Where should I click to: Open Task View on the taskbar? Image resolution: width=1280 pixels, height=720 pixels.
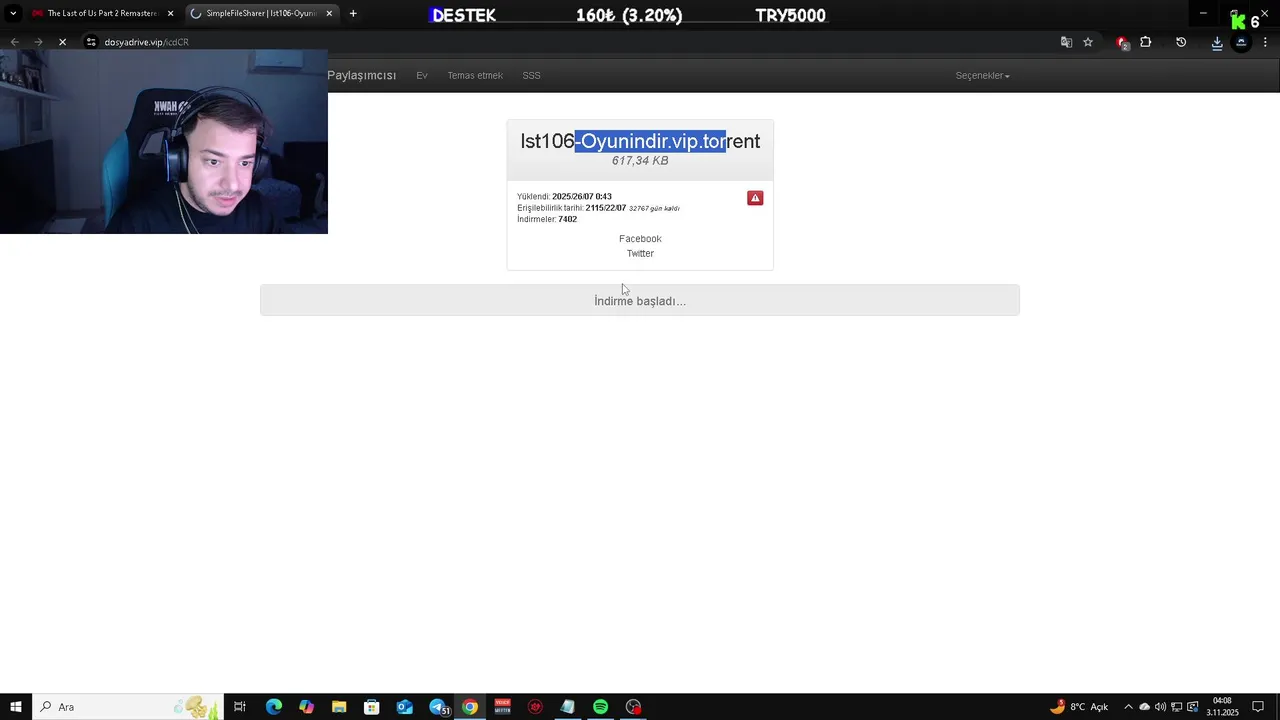pos(240,707)
